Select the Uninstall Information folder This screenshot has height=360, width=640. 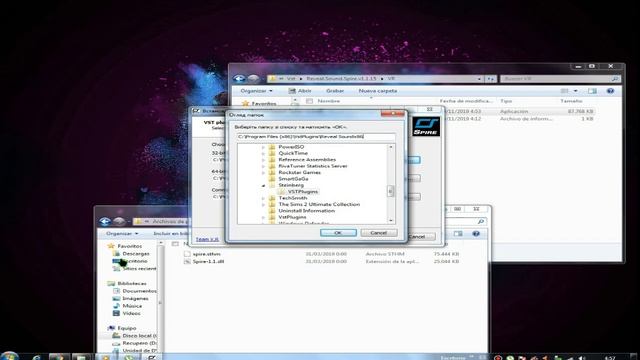point(307,211)
